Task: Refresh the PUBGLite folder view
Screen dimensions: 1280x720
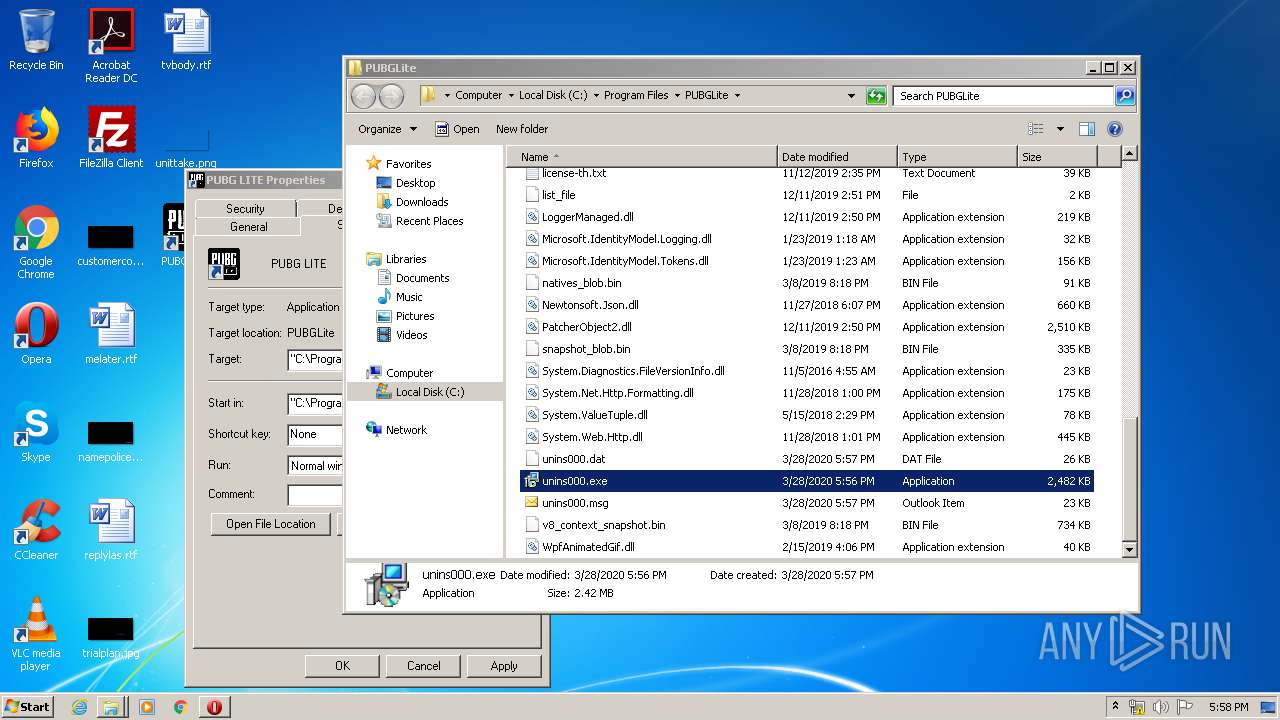Action: pyautogui.click(x=876, y=96)
